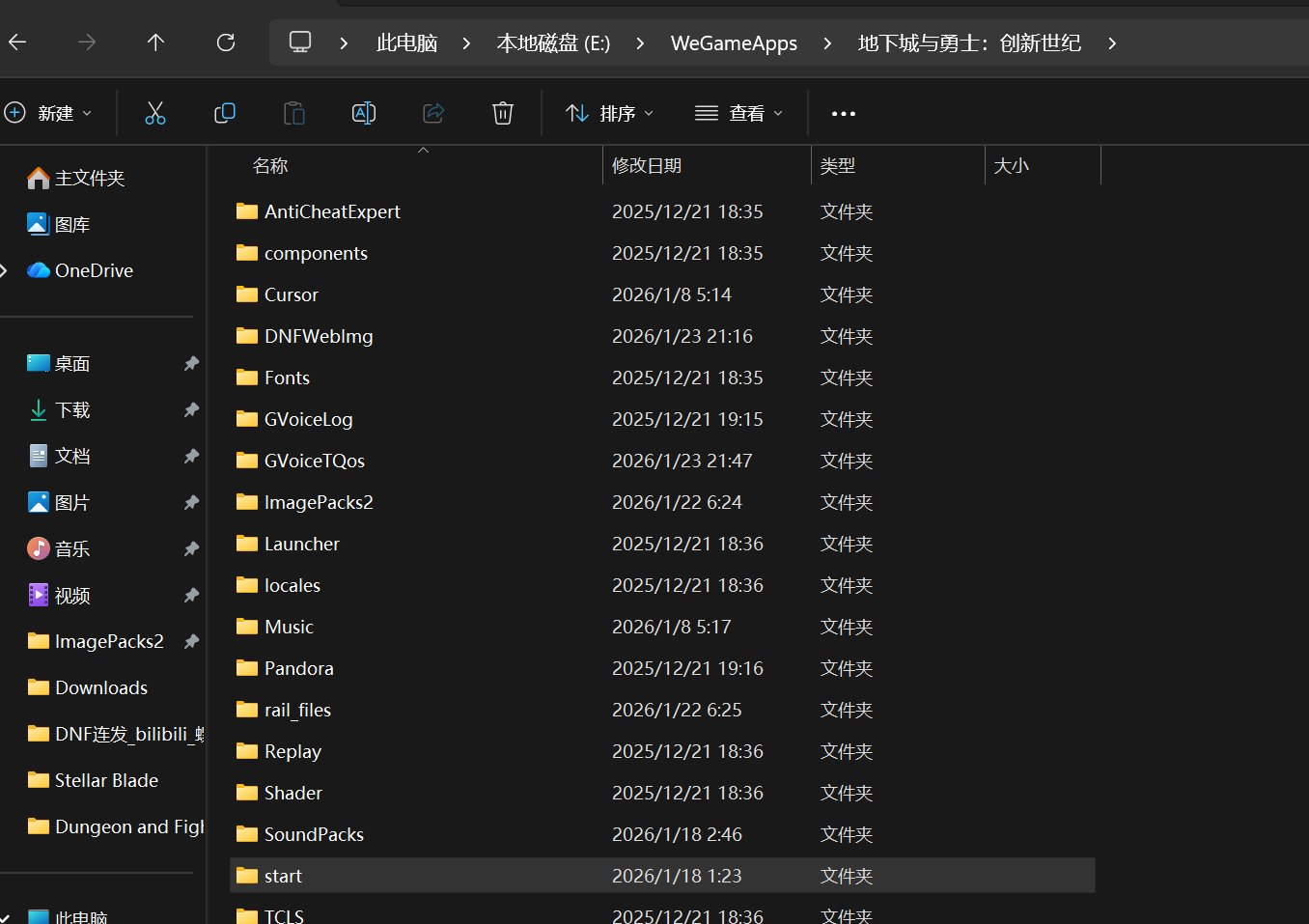1309x924 pixels.
Task: Click the Cut scissors icon
Action: click(154, 113)
